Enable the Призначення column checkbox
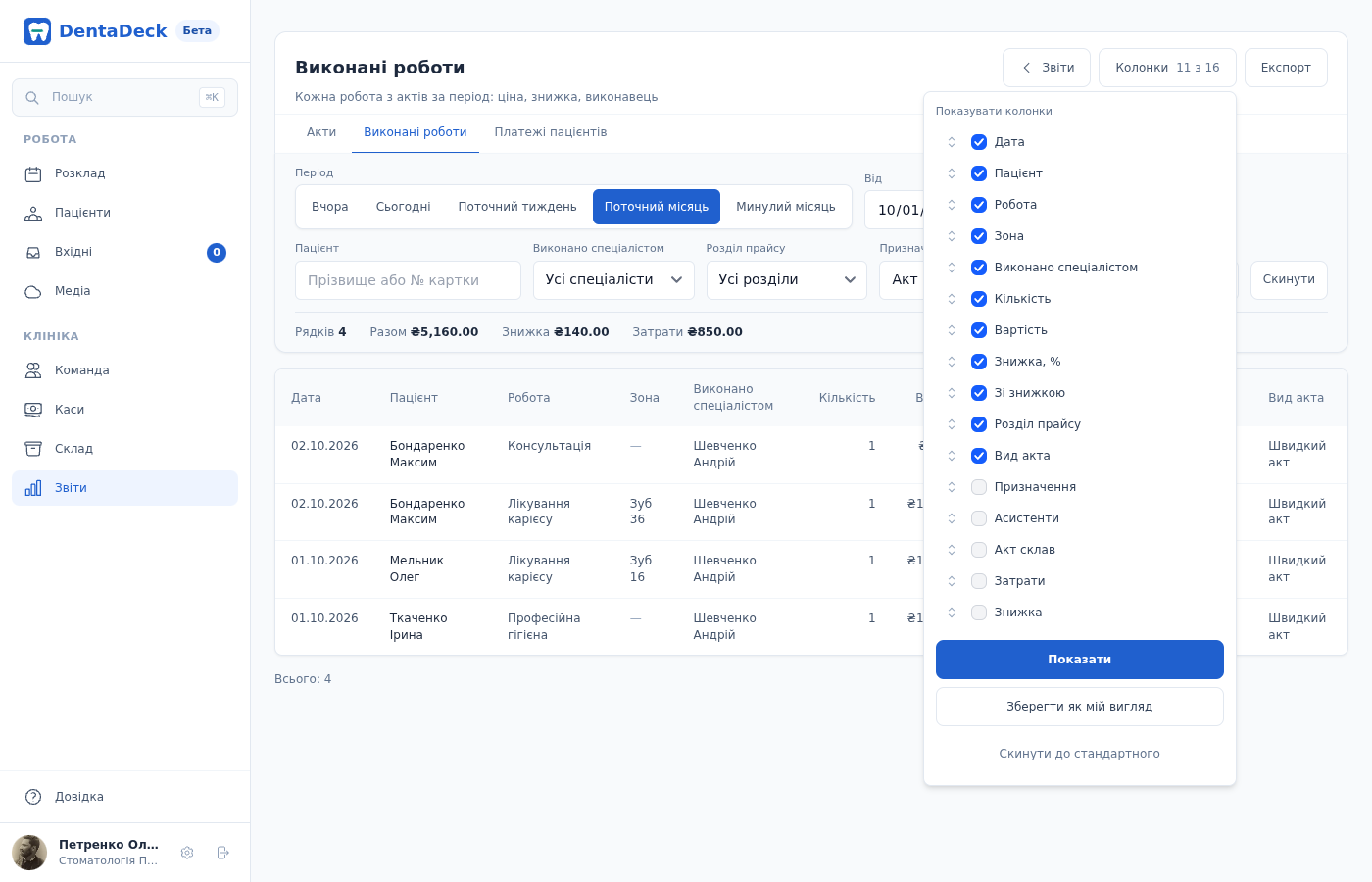The width and height of the screenshot is (1372, 882). pyautogui.click(x=979, y=487)
